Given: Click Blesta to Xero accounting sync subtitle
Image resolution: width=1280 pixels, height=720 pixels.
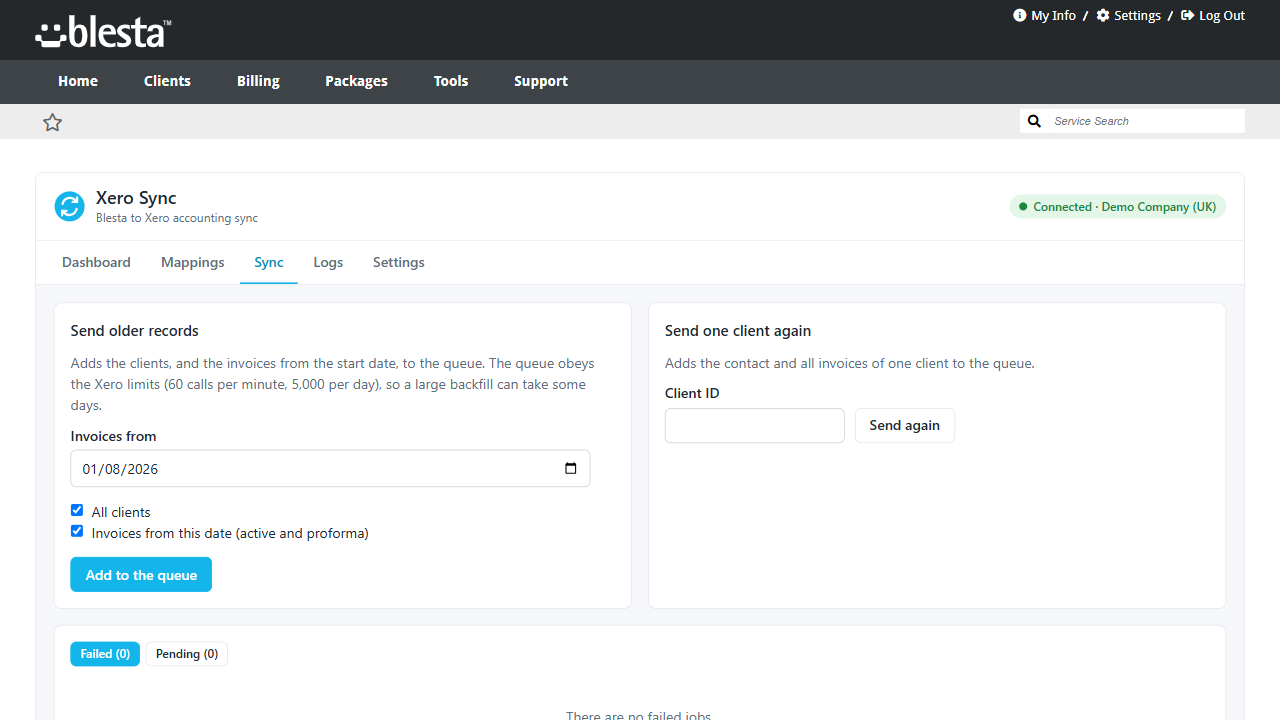Looking at the screenshot, I should click(177, 218).
